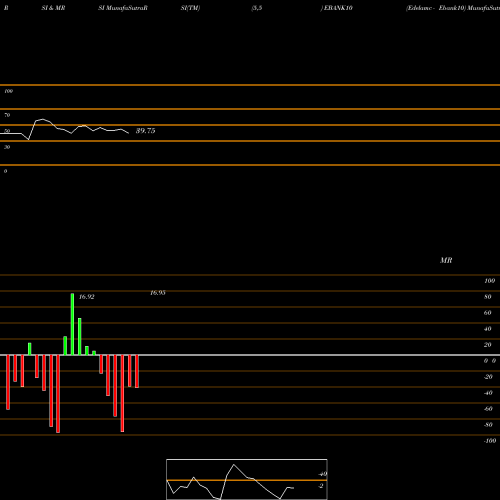Click the 20 label on MR axis
The image size is (500, 500).
pyautogui.click(x=487, y=345)
